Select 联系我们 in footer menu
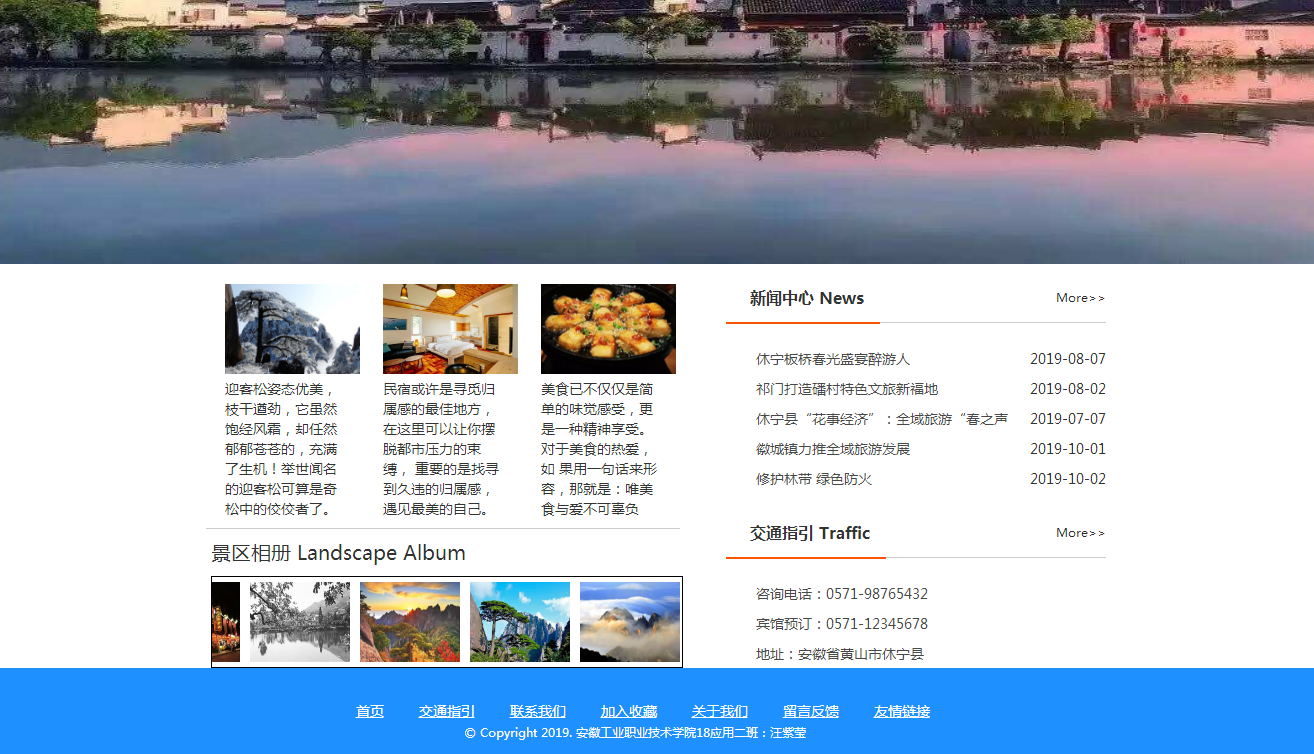The image size is (1314, 754). (538, 712)
